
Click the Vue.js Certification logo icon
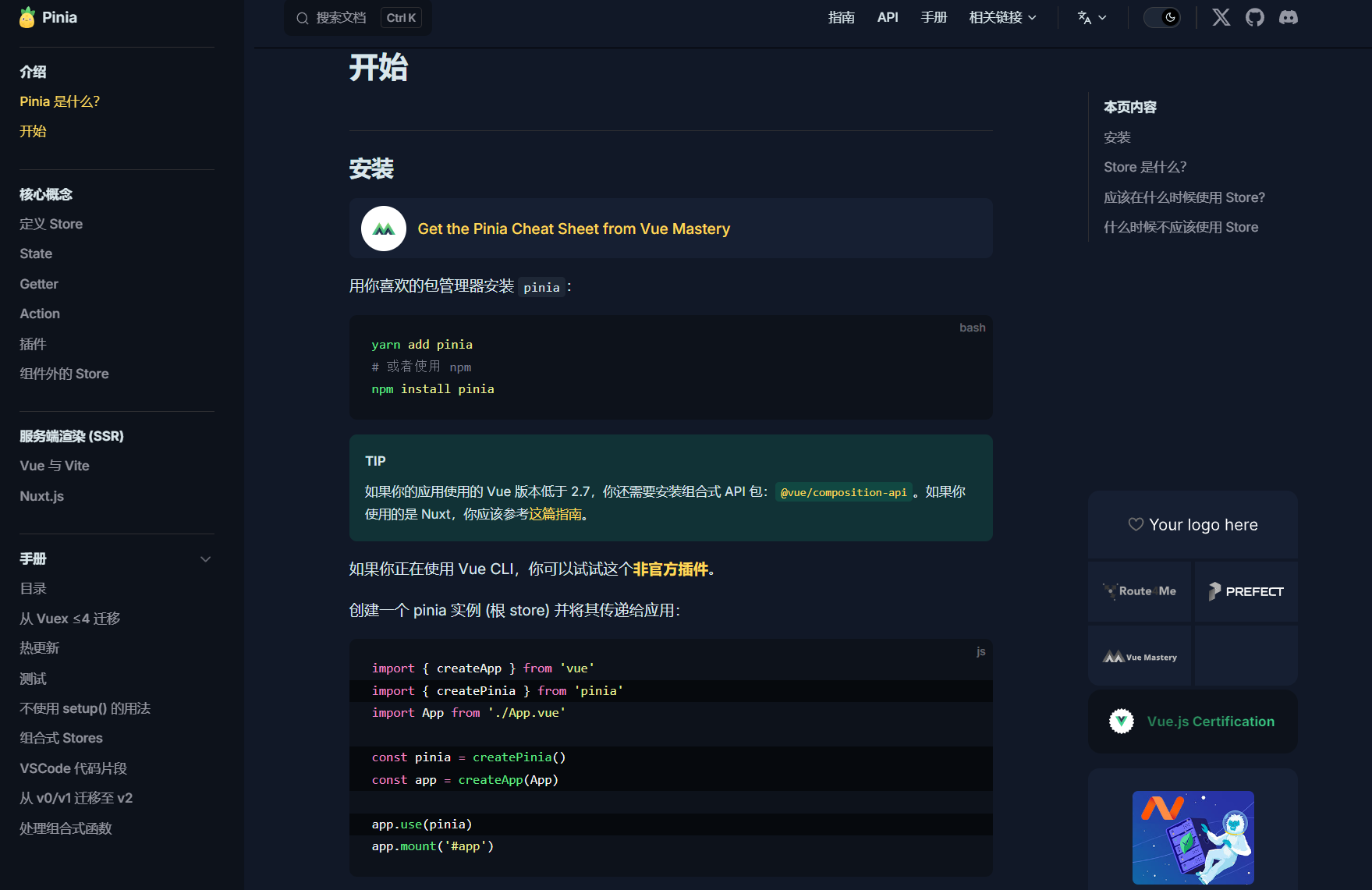coord(1122,722)
